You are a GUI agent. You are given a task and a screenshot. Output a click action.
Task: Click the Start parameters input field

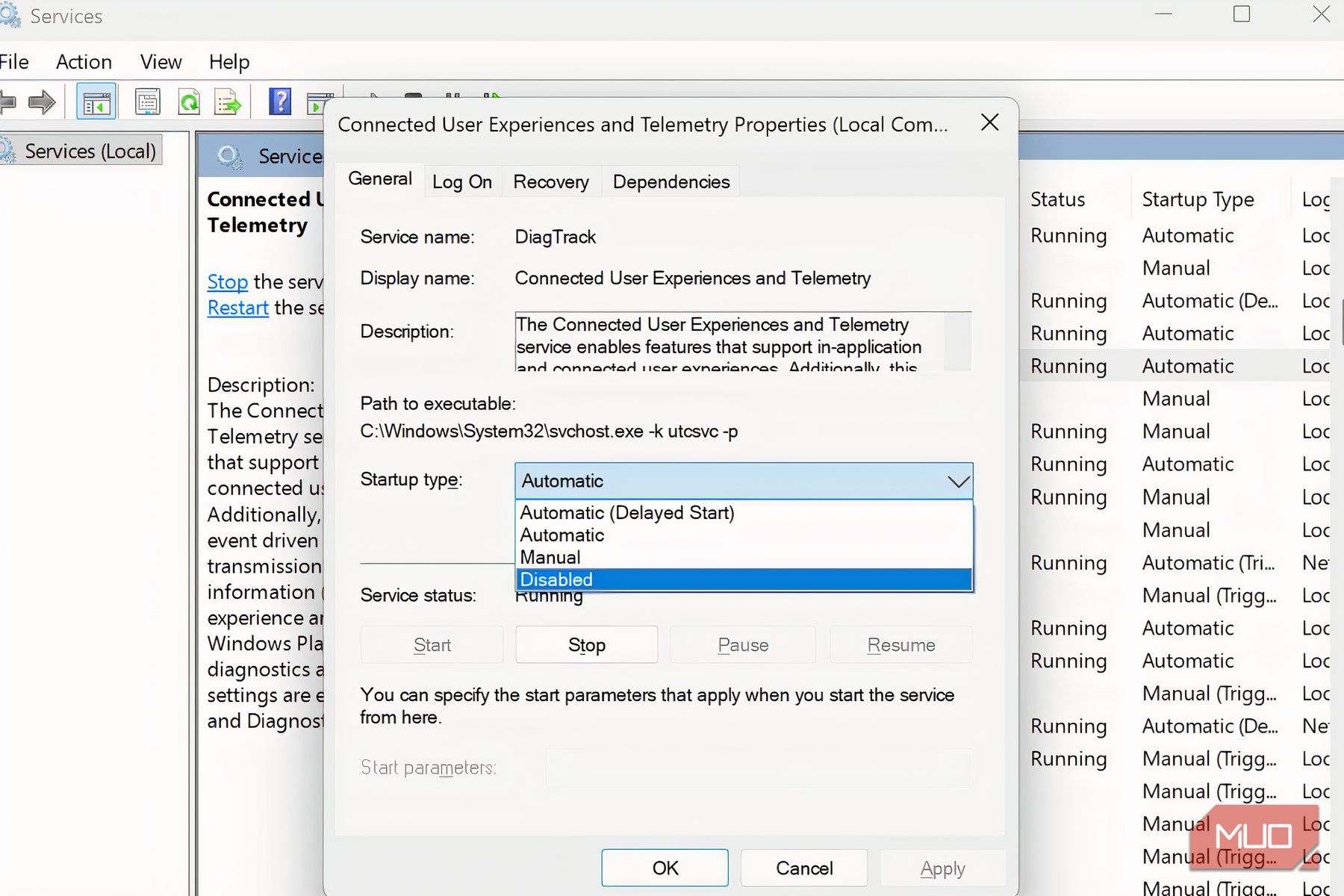(759, 768)
